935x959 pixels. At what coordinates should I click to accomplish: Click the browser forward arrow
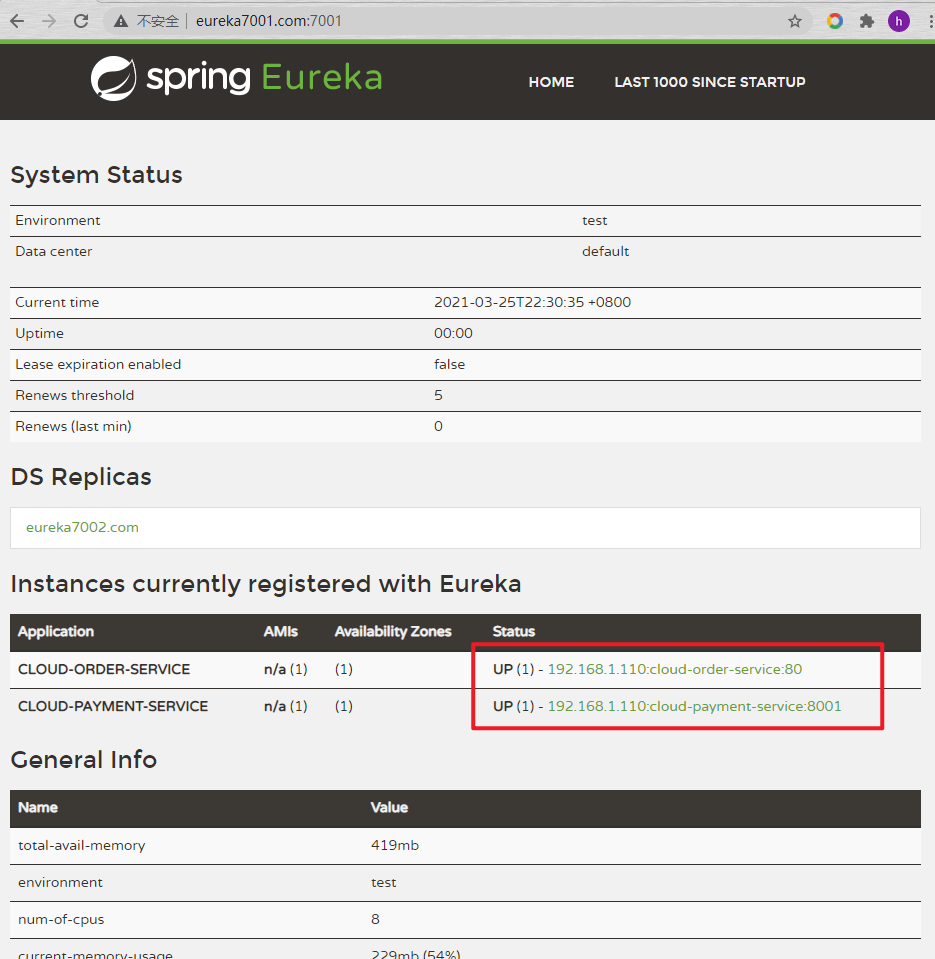[x=49, y=21]
